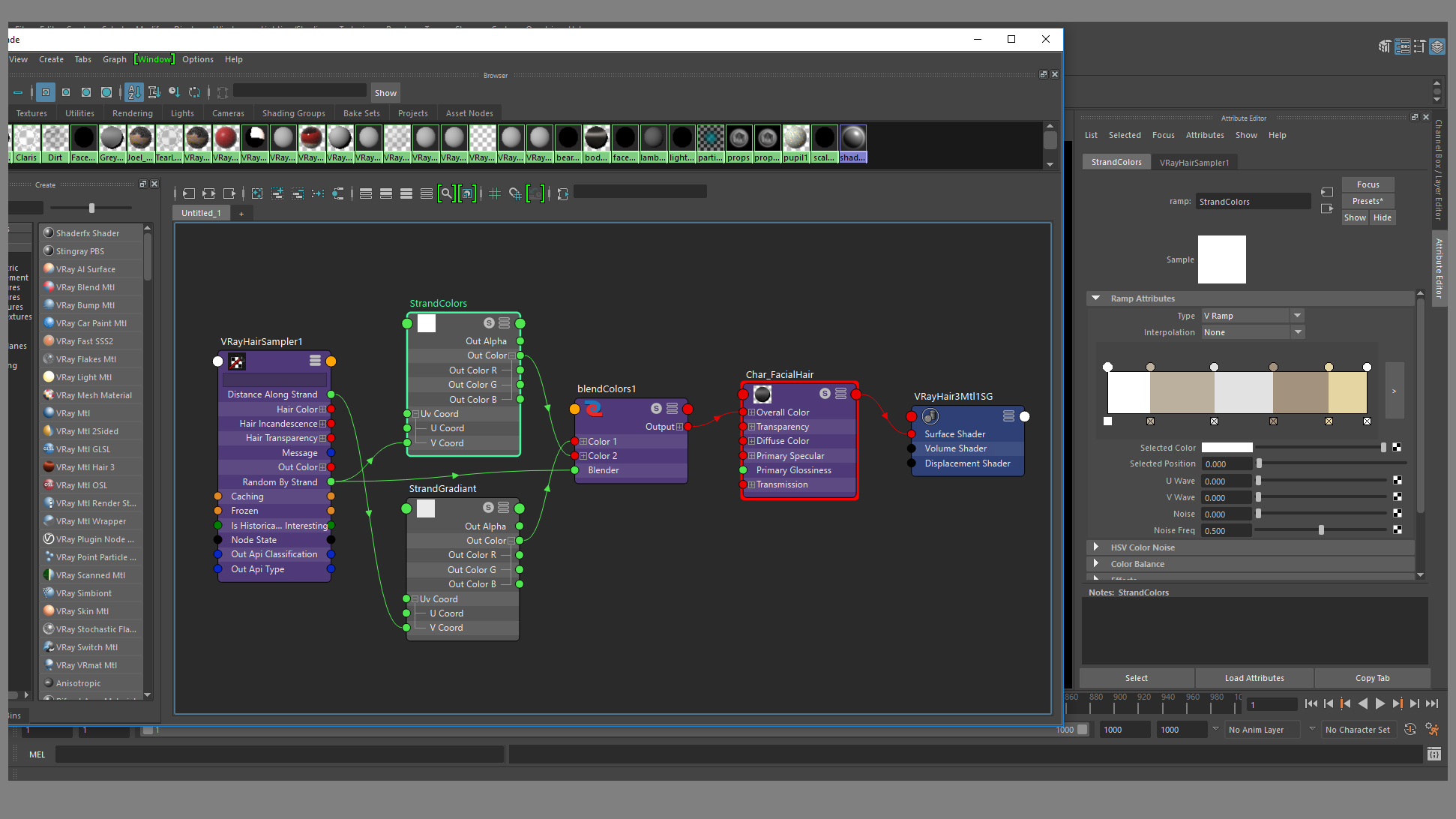1456x819 pixels.
Task: Click the magnifier search icon in work area toolbar
Action: pos(446,193)
